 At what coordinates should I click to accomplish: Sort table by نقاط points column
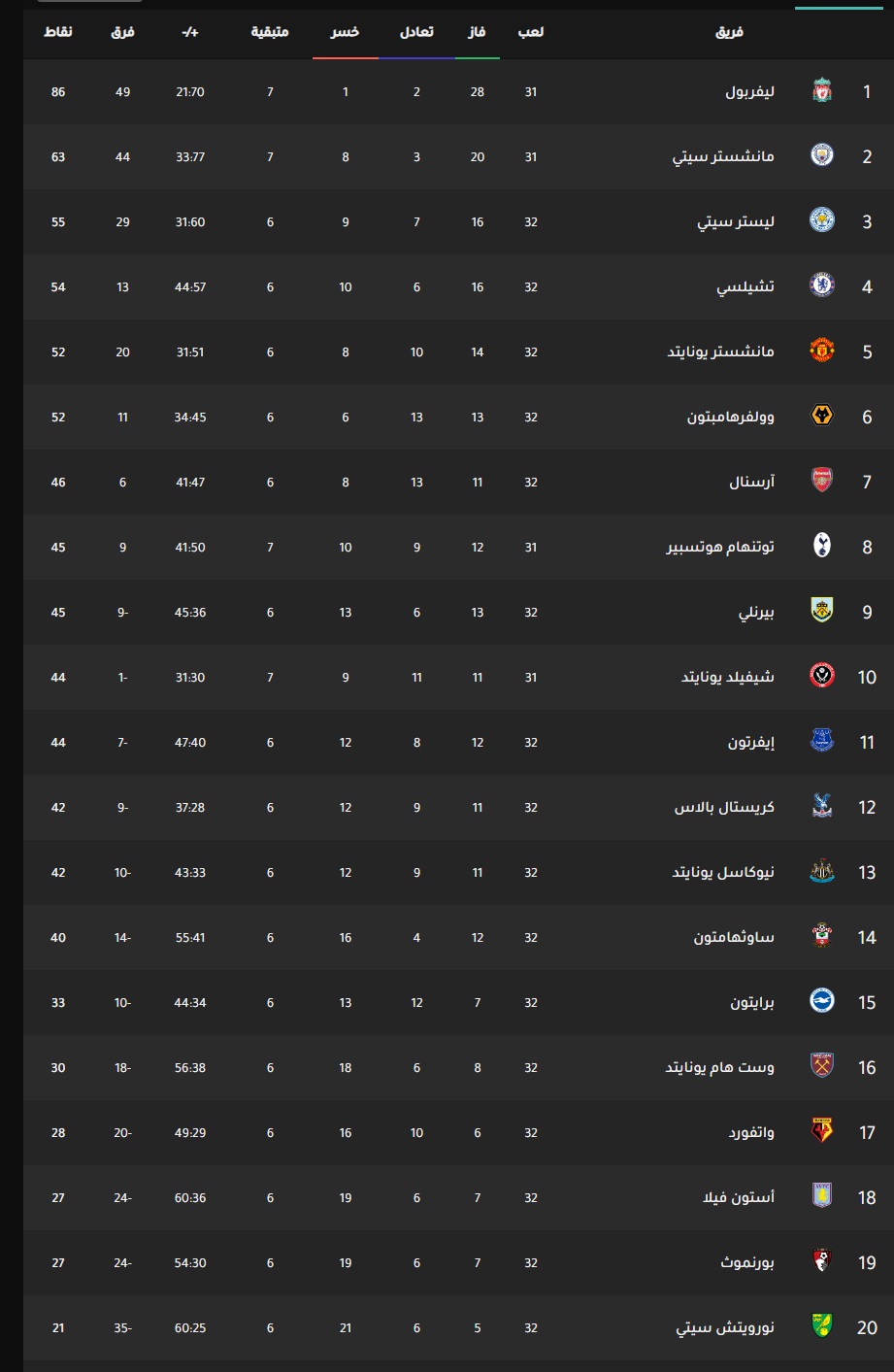[x=58, y=32]
